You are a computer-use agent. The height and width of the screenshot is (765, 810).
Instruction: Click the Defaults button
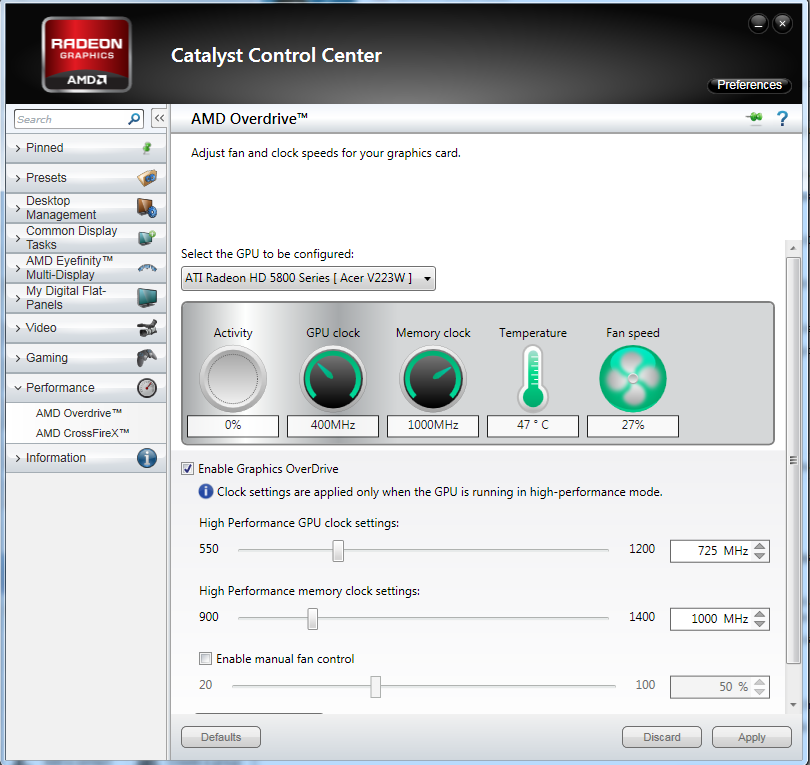tap(221, 737)
